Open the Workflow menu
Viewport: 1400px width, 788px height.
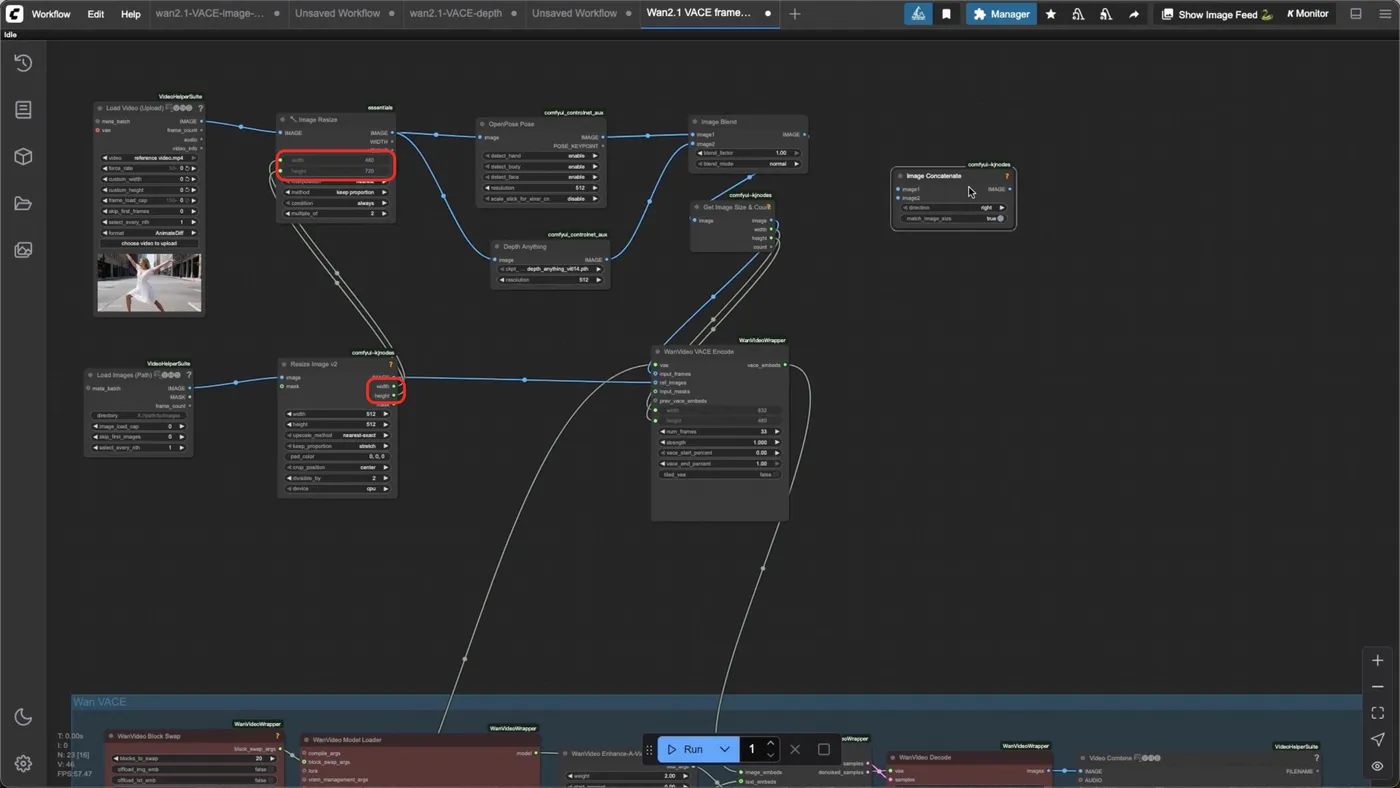pos(51,14)
